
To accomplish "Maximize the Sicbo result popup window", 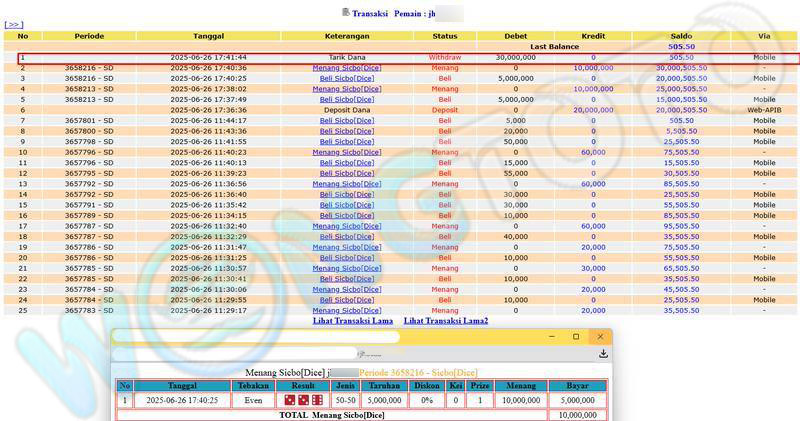I will tap(575, 337).
